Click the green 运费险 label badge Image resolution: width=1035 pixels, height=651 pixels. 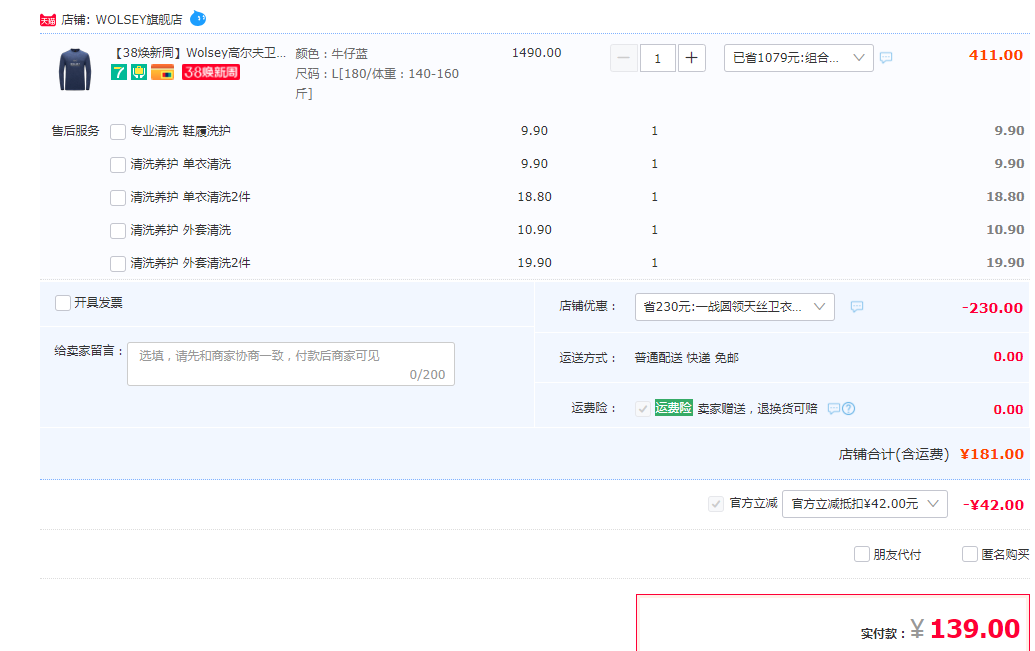[x=673, y=408]
